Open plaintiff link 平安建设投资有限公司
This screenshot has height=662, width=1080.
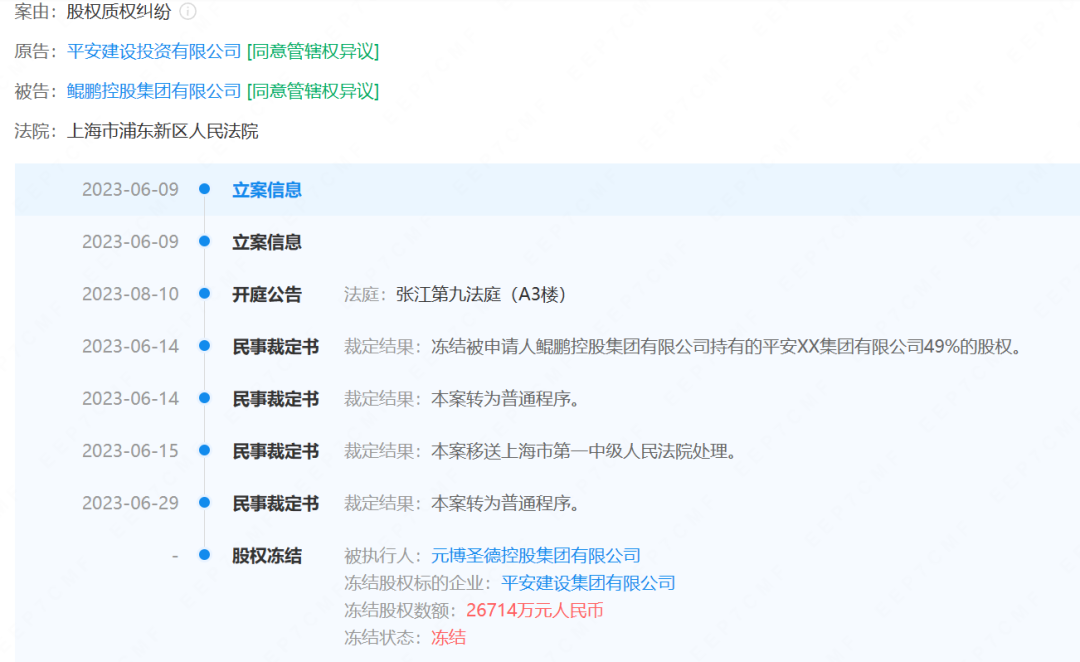pos(154,51)
